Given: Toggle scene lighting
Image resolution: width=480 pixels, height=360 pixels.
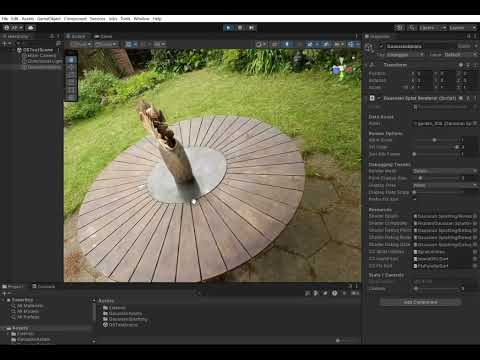Looking at the screenshot, I should 287,44.
